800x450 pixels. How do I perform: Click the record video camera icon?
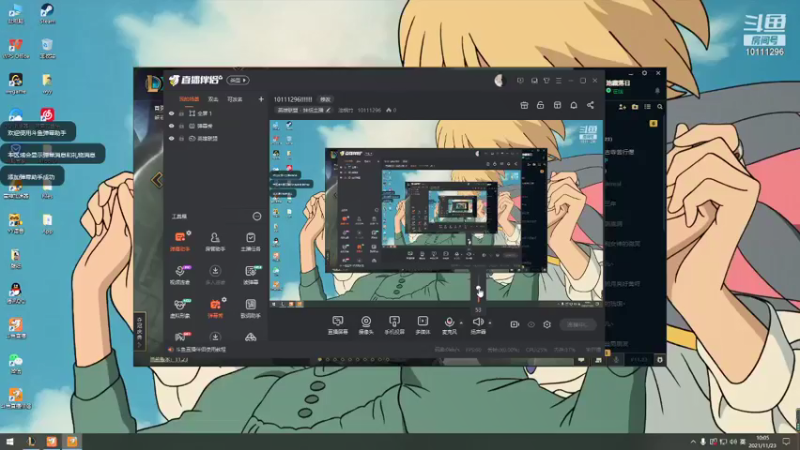(514, 324)
